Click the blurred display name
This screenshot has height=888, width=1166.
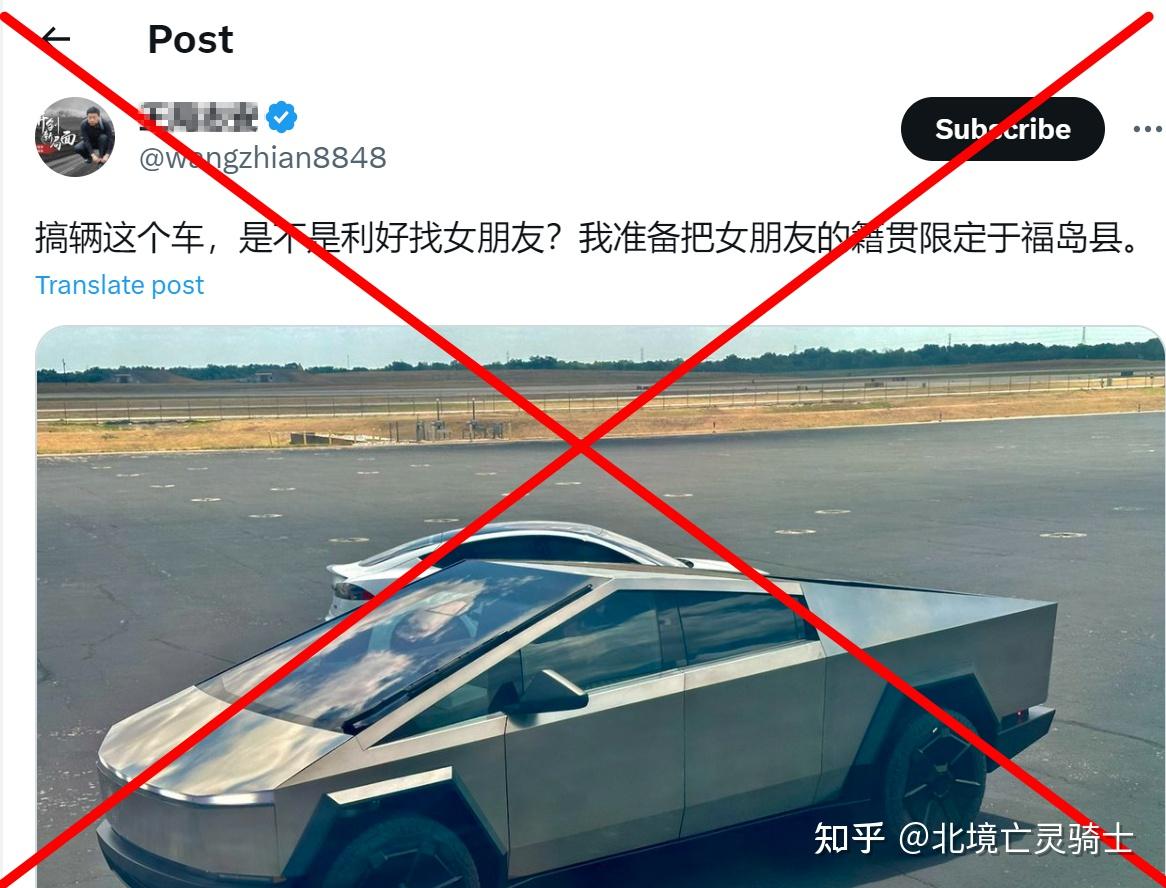coord(199,117)
